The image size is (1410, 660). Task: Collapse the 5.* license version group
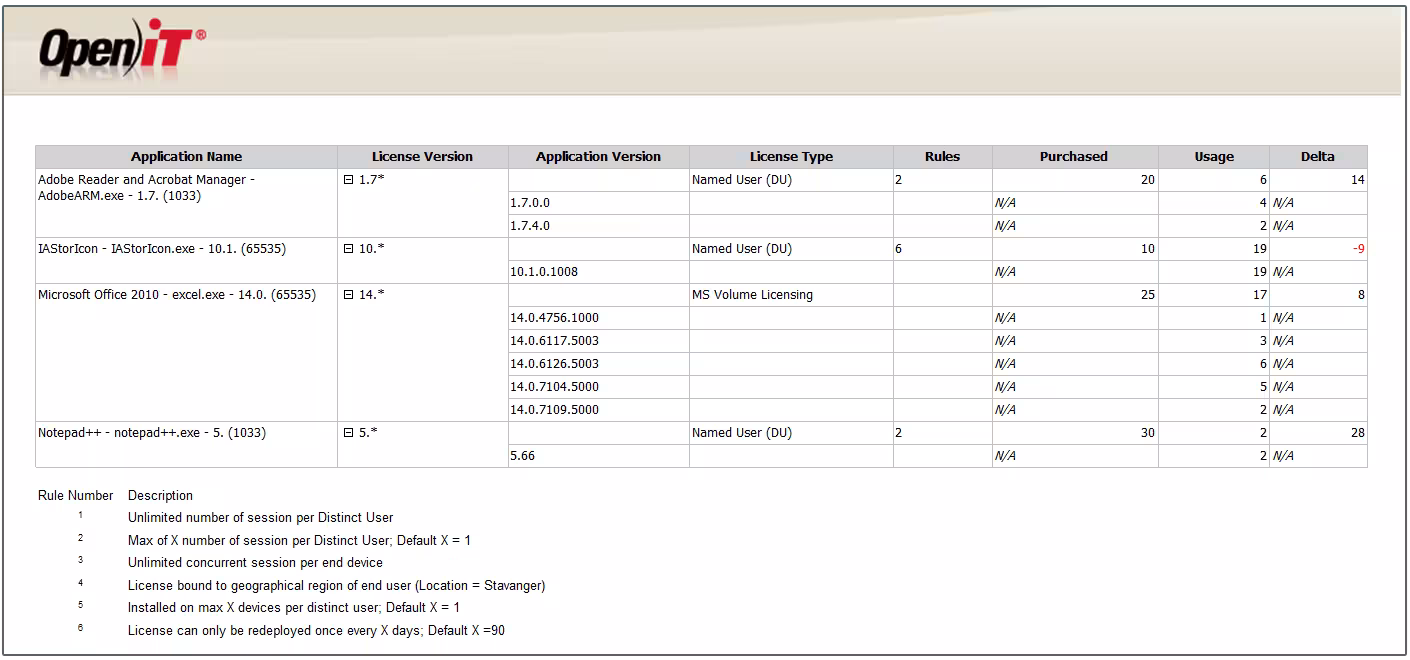pos(349,433)
